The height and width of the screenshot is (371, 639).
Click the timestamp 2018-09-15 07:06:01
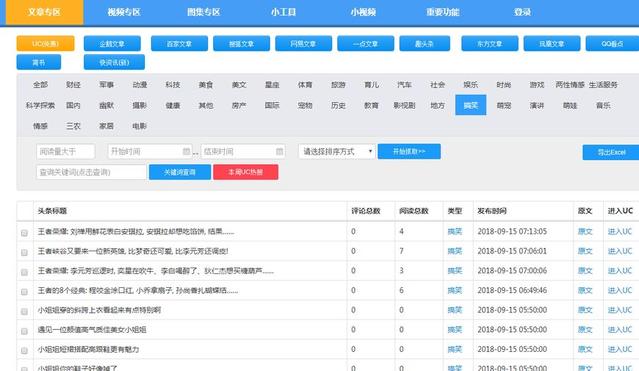coord(512,251)
